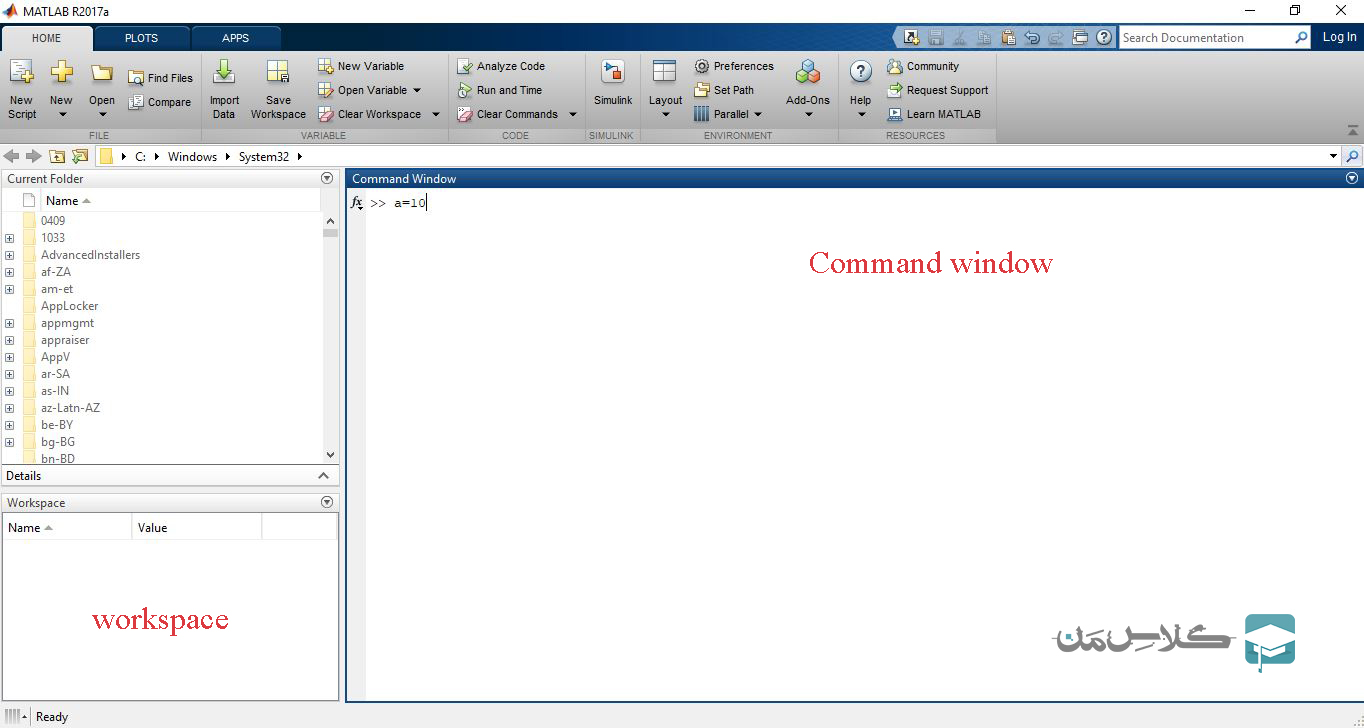This screenshot has width=1364, height=728.
Task: Click the Log In button
Action: [1339, 37]
